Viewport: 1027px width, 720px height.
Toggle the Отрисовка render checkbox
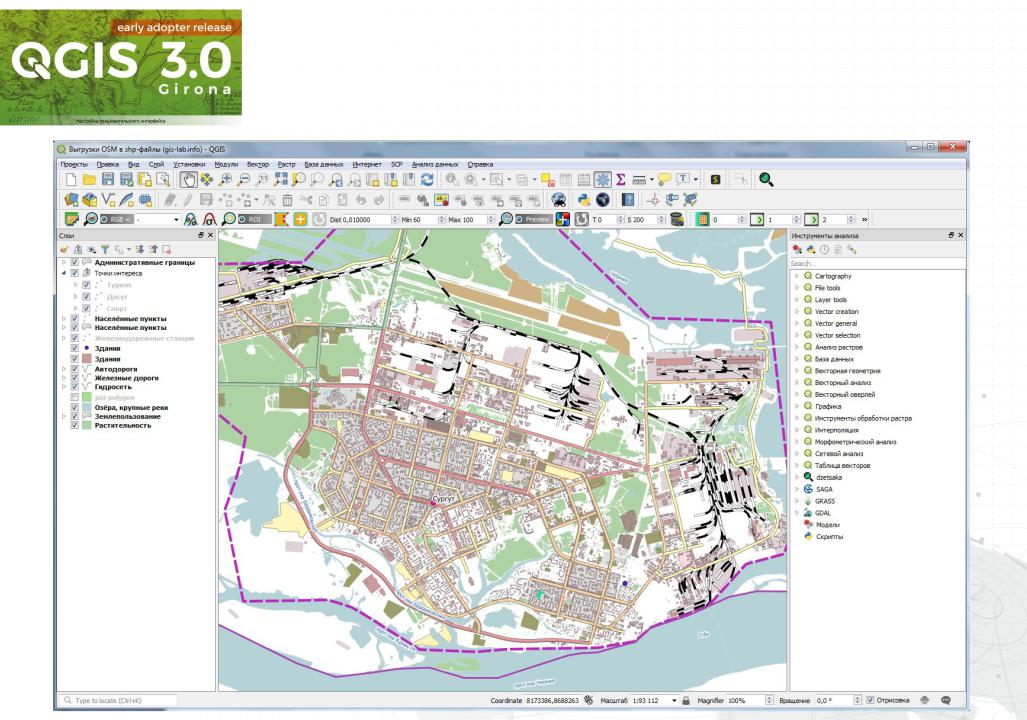pyautogui.click(x=870, y=700)
